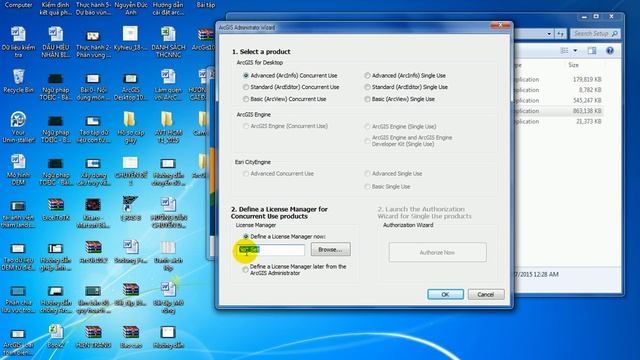Open the Explorer view options dropdown arrow

[x=575, y=51]
